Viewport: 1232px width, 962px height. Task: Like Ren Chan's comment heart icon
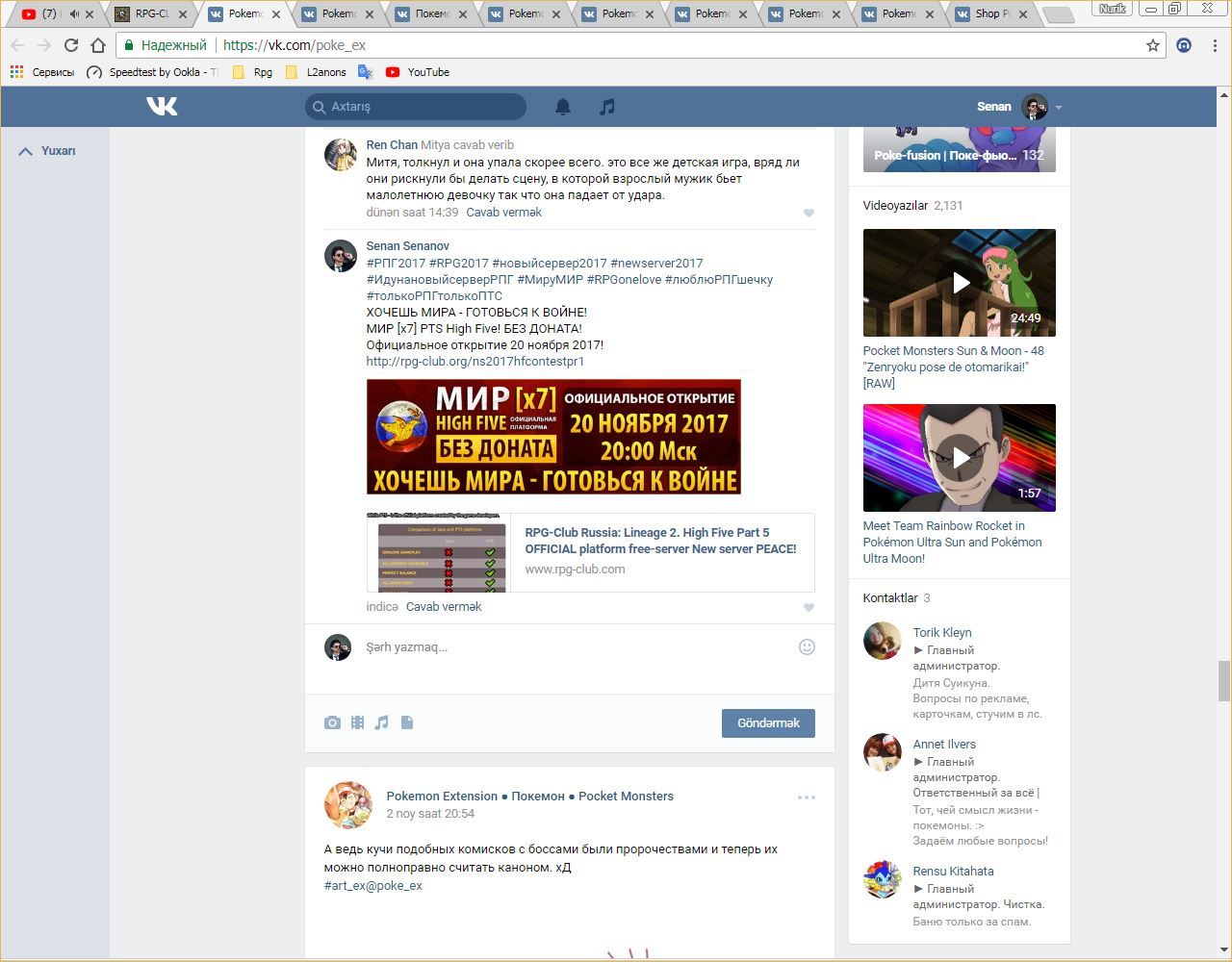click(x=808, y=213)
